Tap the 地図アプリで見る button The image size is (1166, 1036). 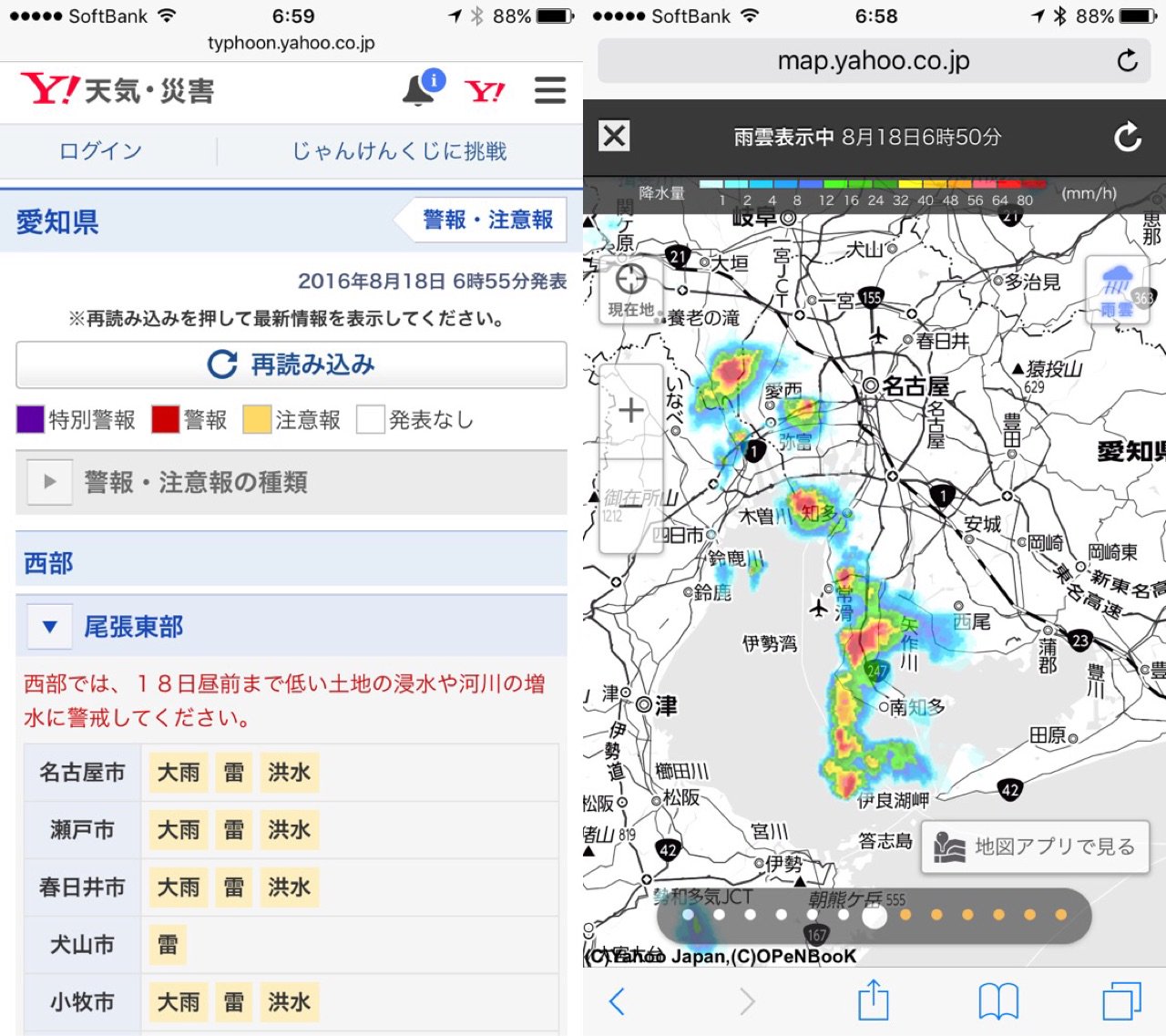[x=1034, y=847]
